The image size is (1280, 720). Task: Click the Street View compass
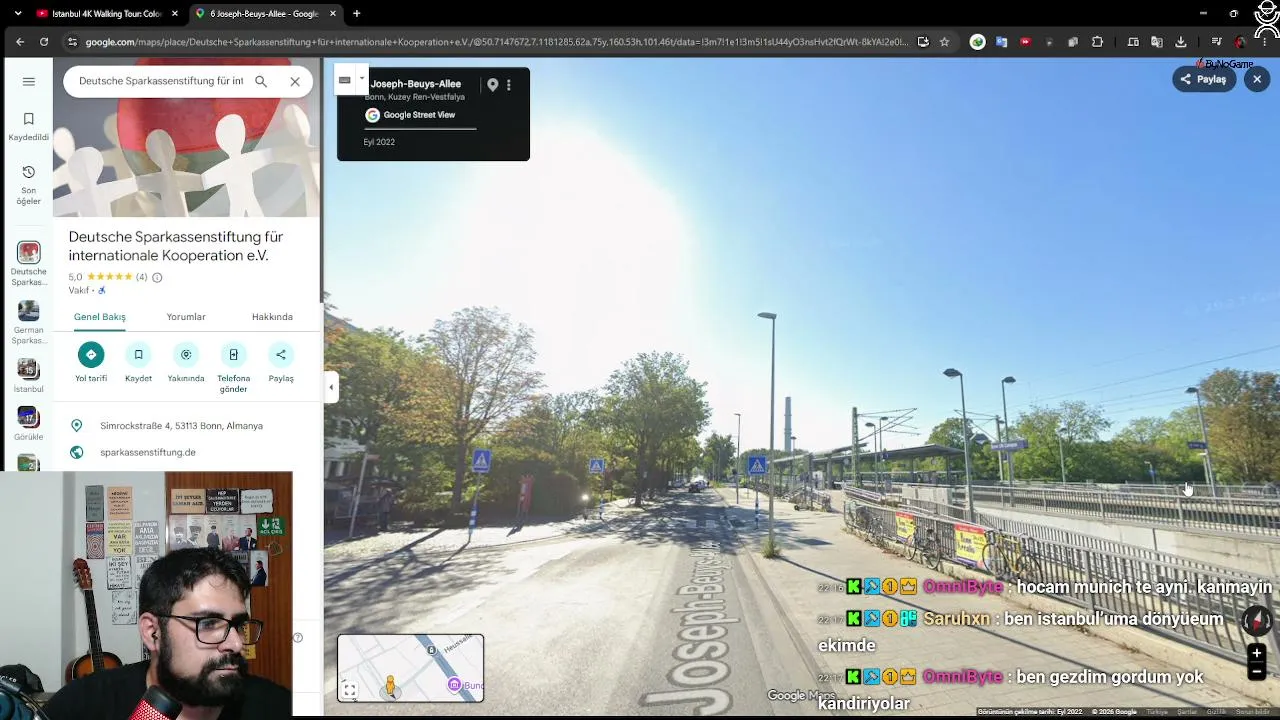(1257, 621)
